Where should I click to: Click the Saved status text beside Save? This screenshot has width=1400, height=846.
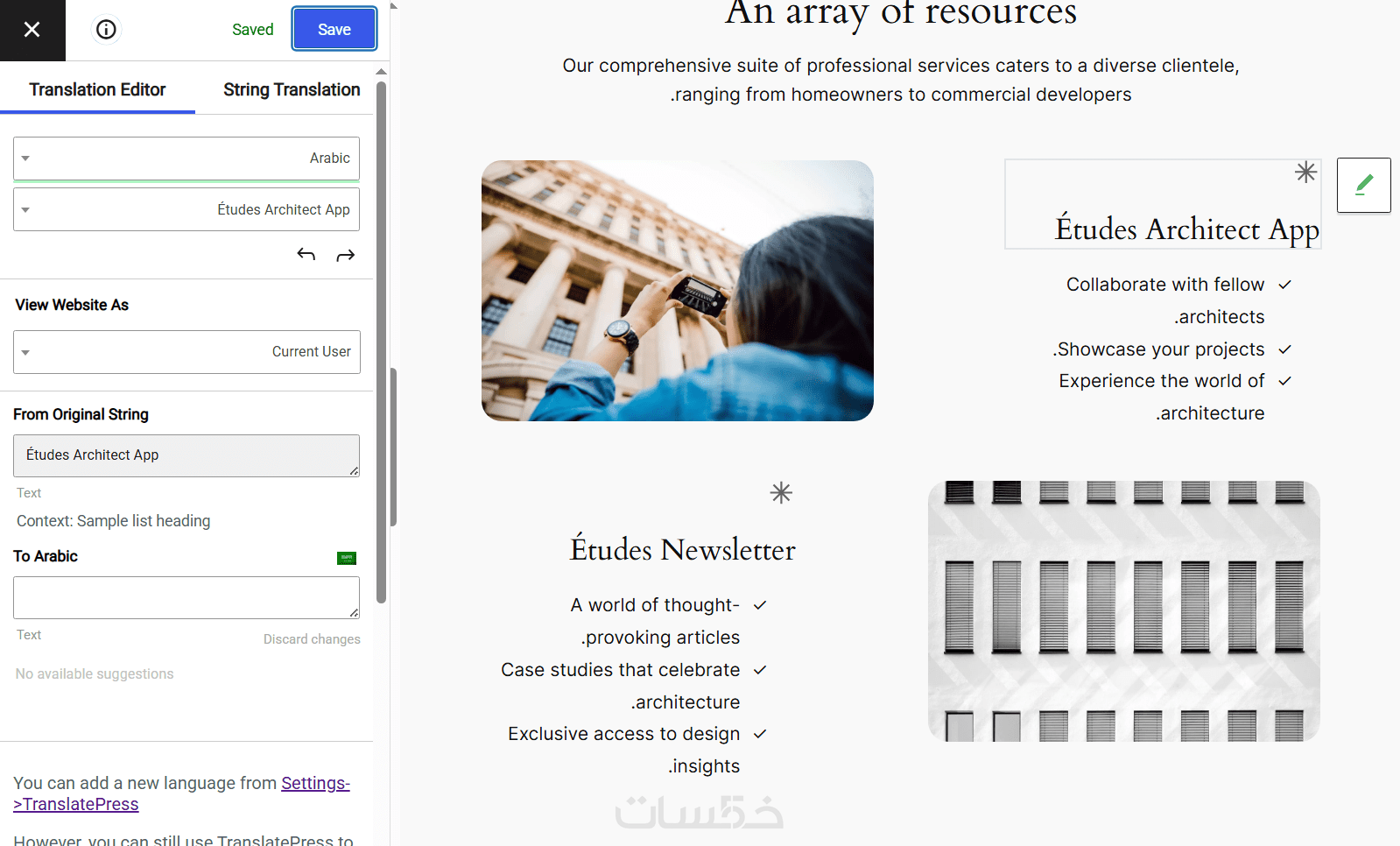[253, 29]
